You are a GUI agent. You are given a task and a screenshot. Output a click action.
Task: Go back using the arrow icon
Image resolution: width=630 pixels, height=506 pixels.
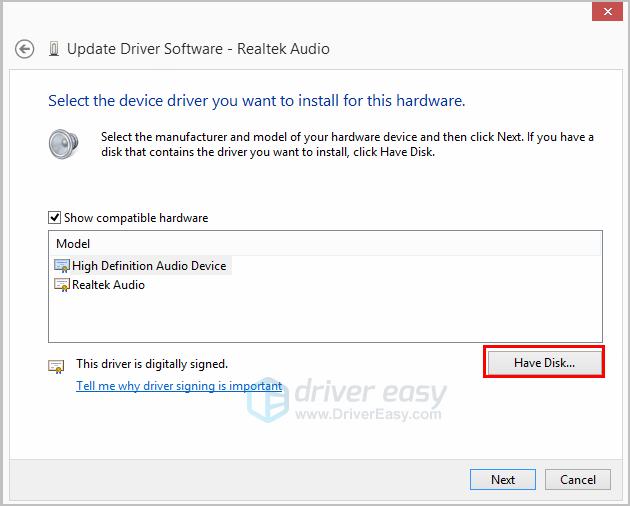(25, 49)
